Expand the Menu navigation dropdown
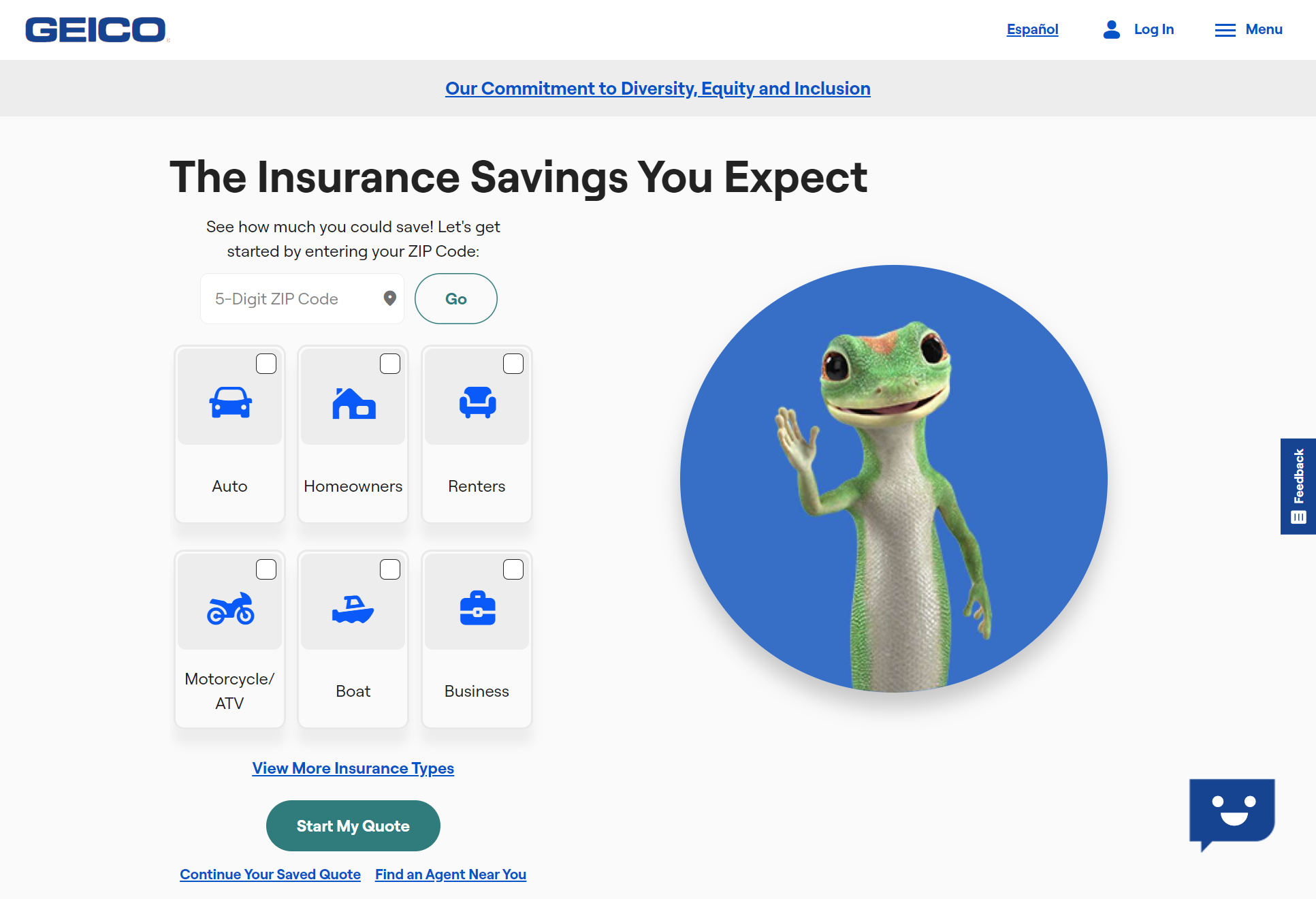The image size is (1316, 899). tap(1247, 29)
